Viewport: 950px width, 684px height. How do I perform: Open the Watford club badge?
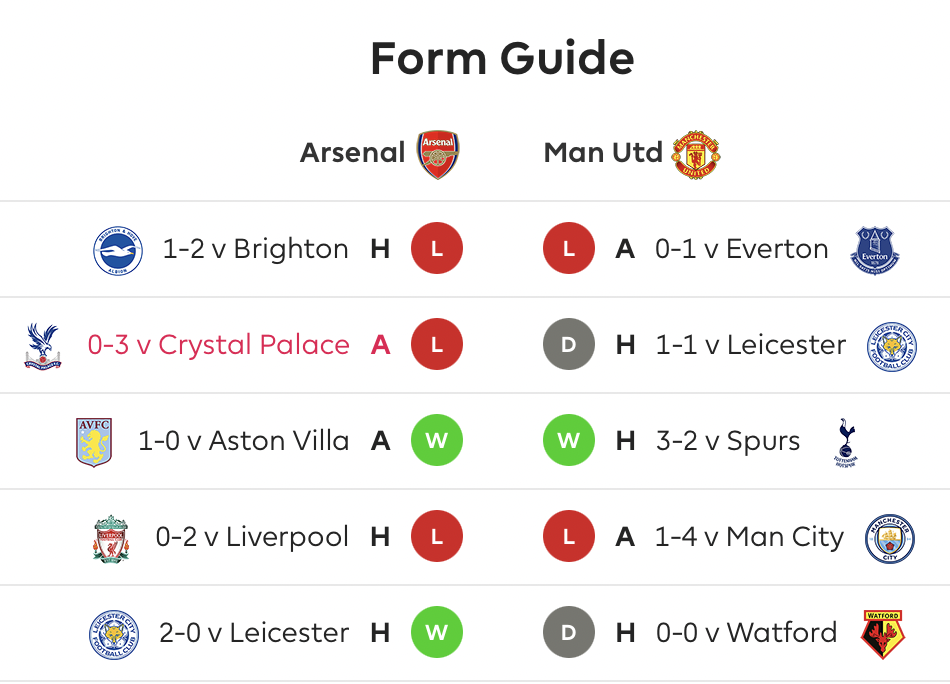(883, 634)
